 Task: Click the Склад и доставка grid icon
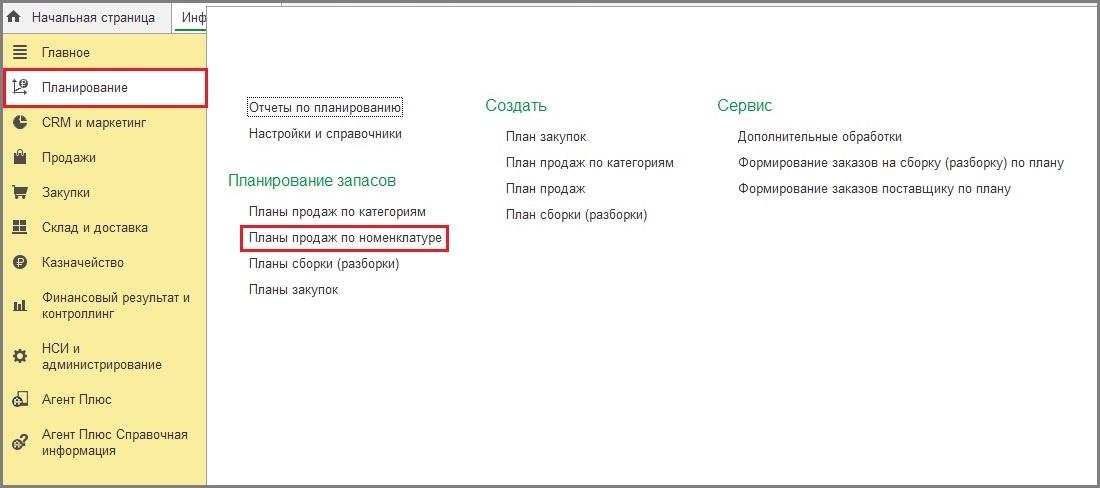20,227
